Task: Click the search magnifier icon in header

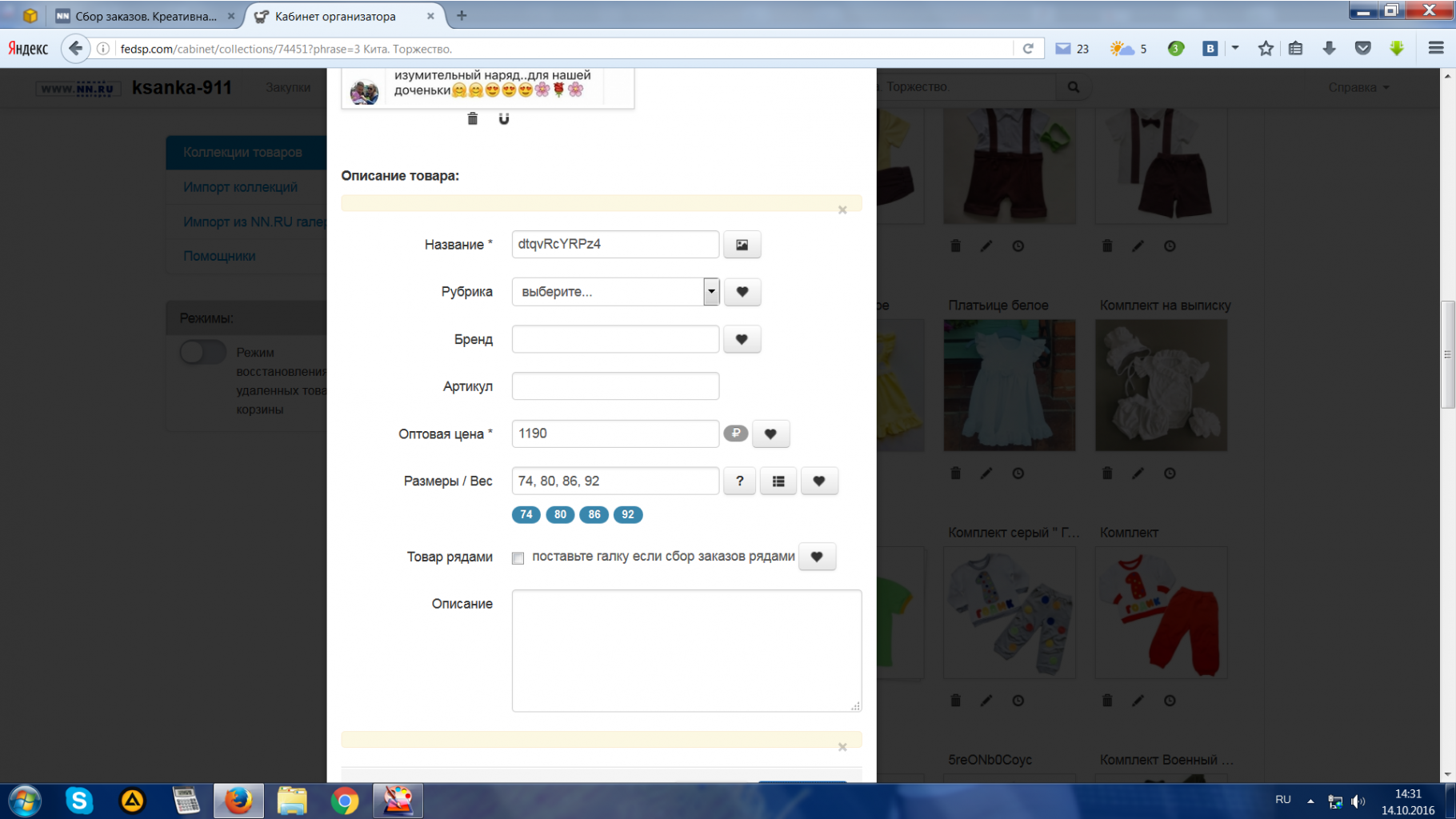Action: click(1074, 86)
